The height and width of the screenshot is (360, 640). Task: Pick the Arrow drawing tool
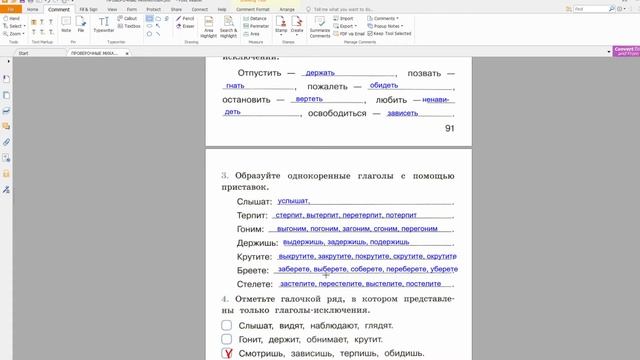[158, 26]
